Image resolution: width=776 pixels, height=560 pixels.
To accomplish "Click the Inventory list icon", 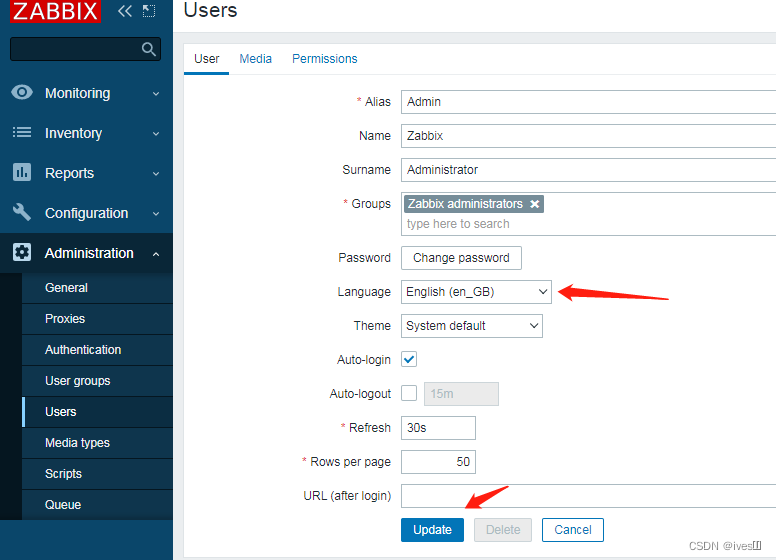I will 22,132.
